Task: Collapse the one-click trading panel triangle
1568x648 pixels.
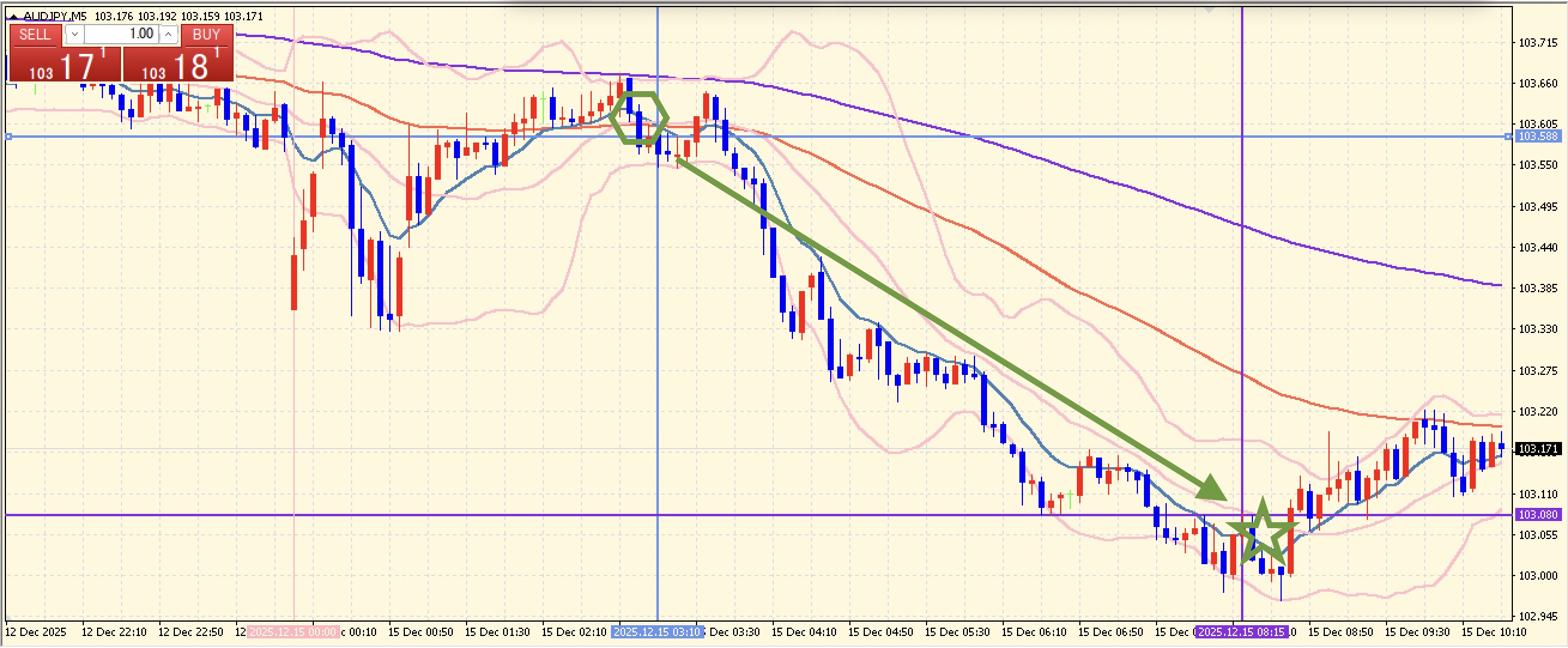Action: click(x=13, y=16)
